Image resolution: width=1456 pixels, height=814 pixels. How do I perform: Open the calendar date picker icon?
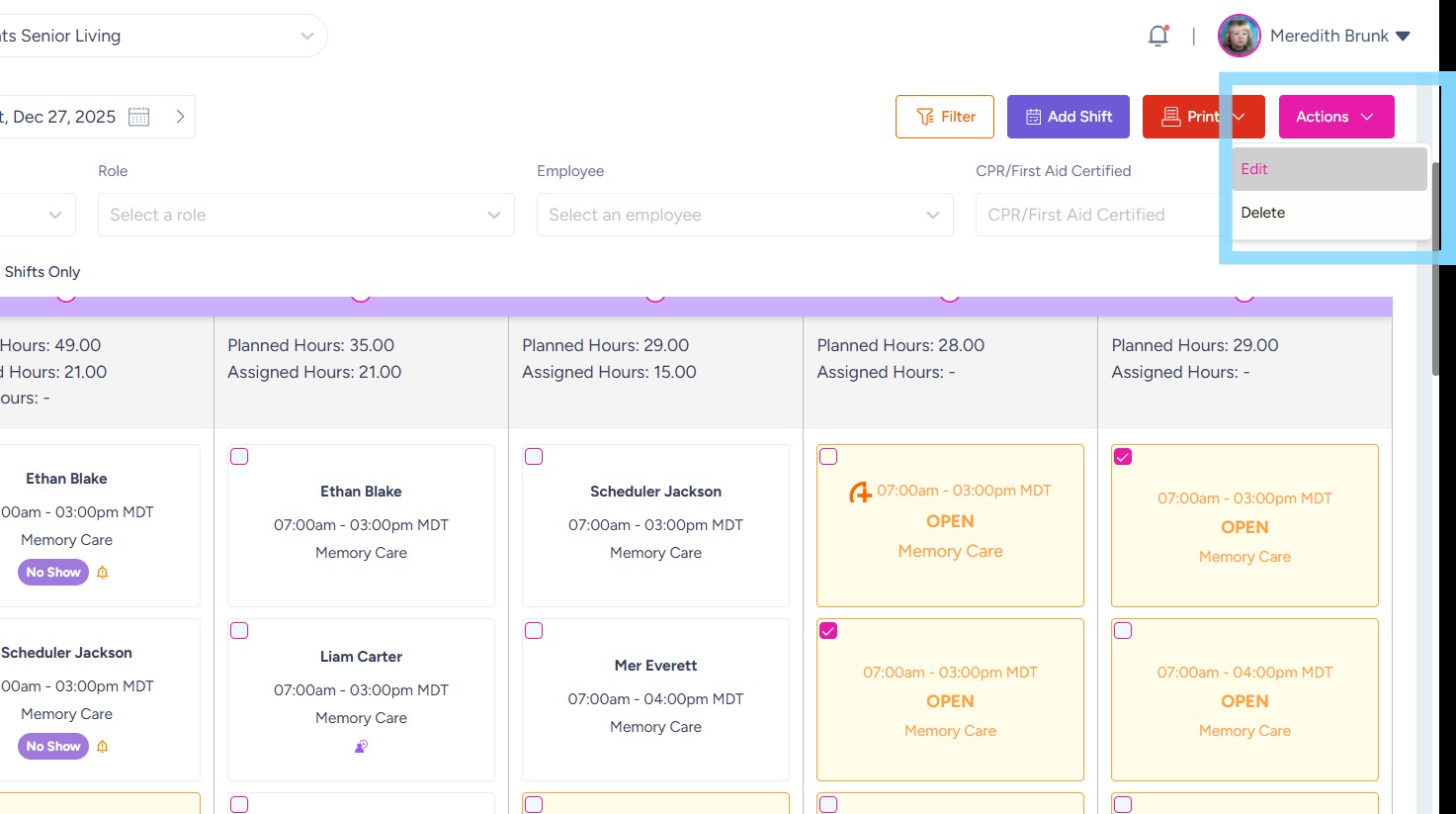pos(139,117)
